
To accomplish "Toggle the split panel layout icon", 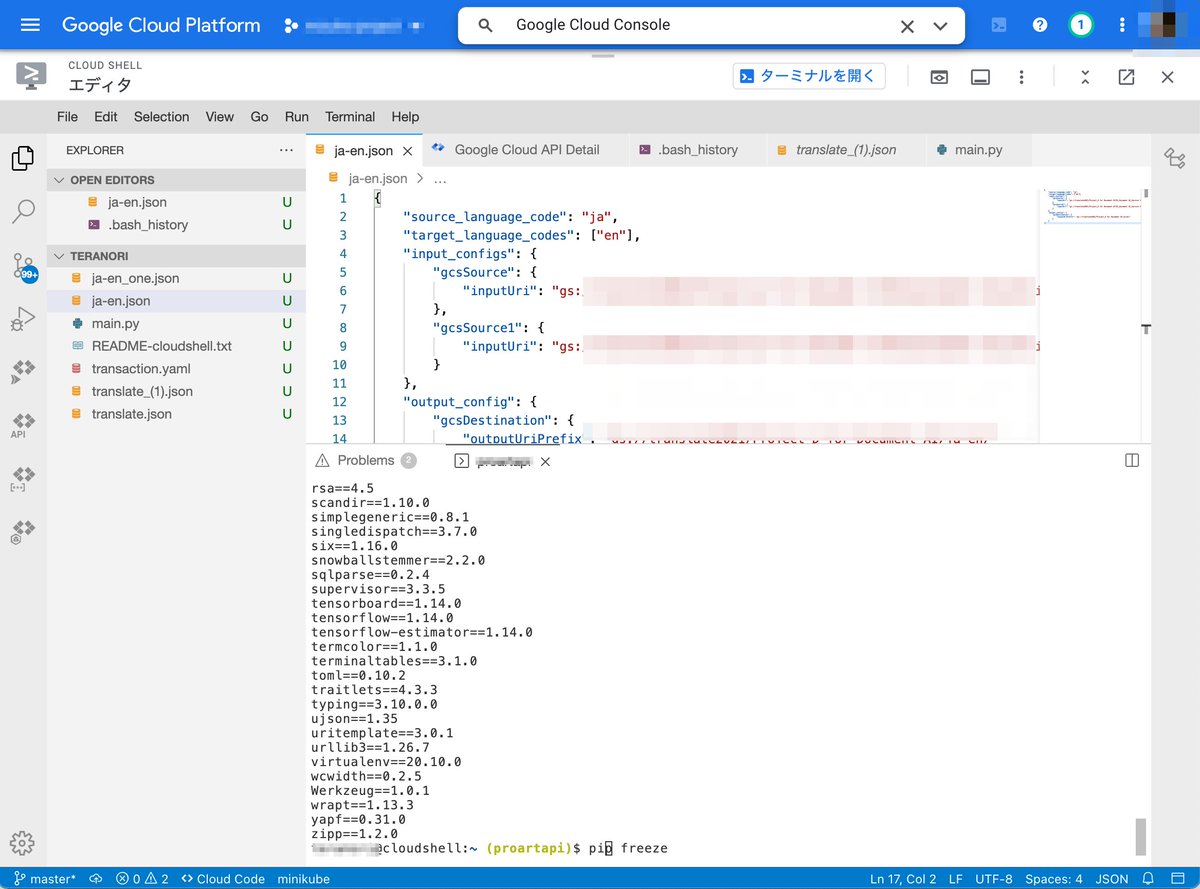I will tap(1132, 460).
